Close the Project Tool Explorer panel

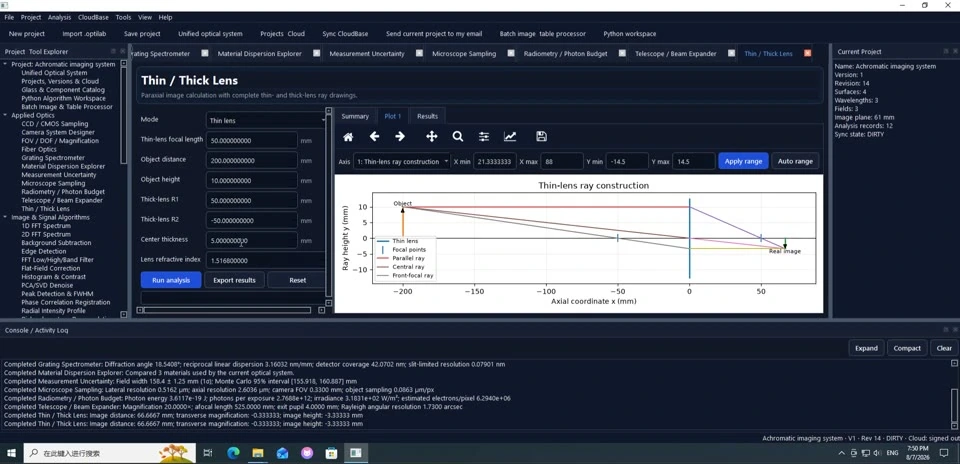[122, 51]
